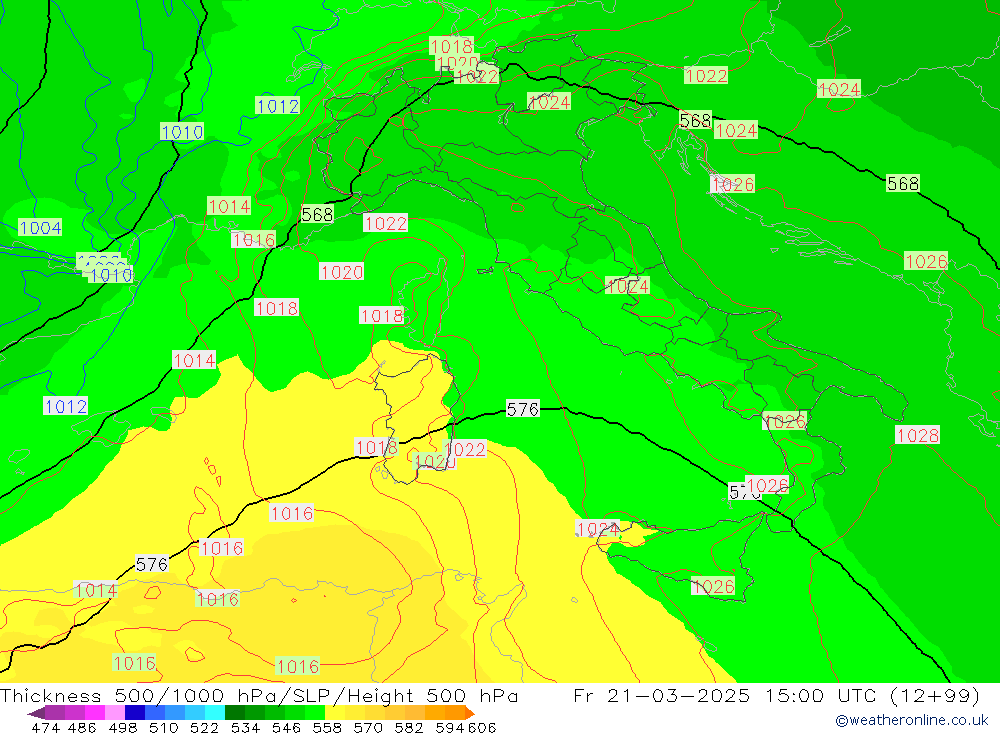Click the 498 value in the legend

(x=123, y=727)
